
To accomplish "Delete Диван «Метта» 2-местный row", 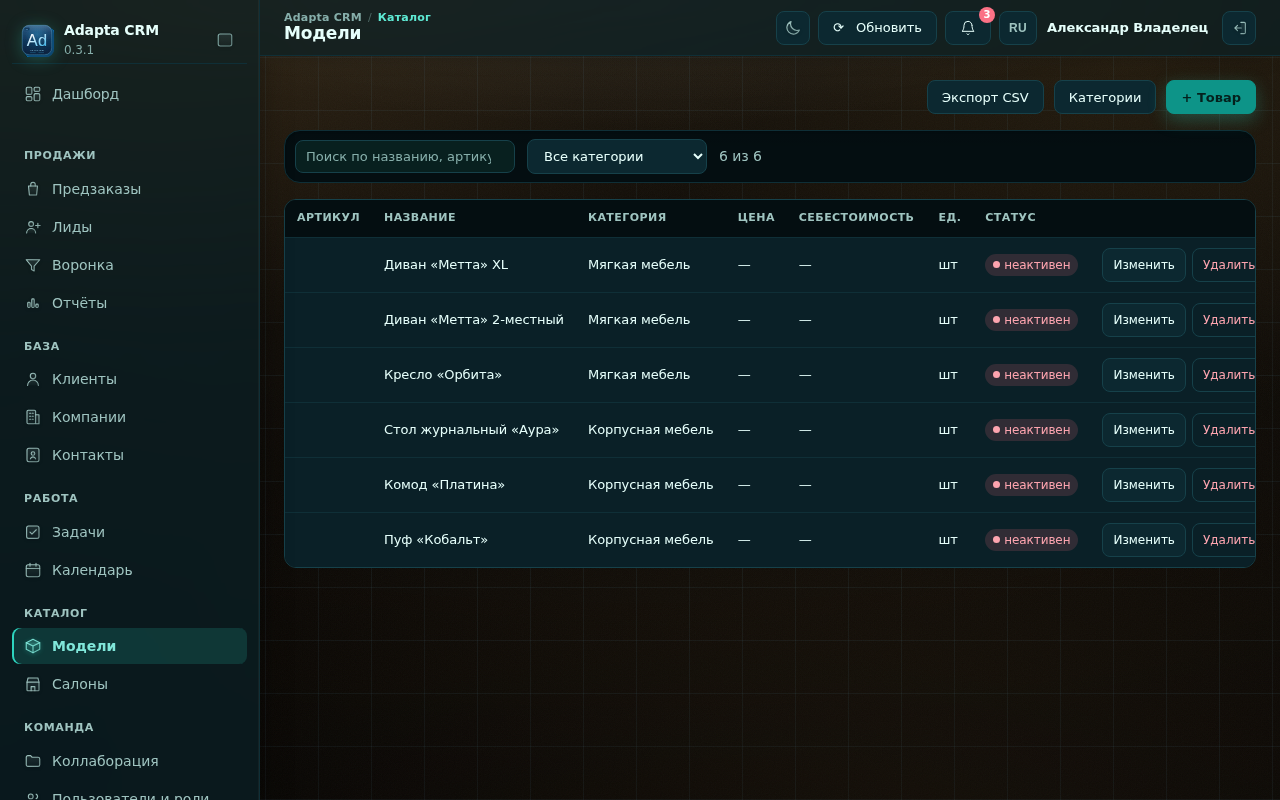I will (x=1224, y=320).
